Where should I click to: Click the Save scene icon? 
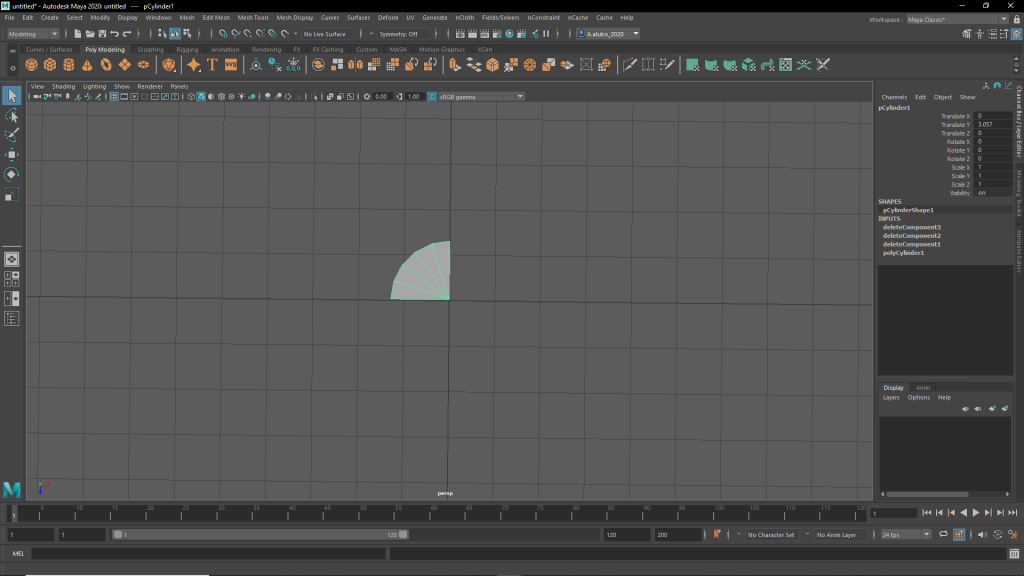point(102,34)
